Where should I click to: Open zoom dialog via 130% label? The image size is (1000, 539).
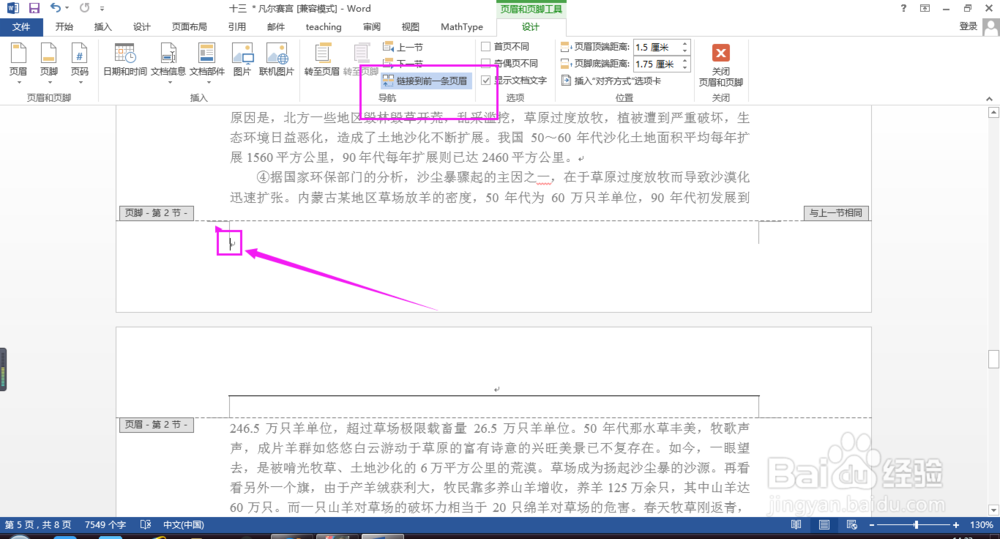(x=981, y=525)
